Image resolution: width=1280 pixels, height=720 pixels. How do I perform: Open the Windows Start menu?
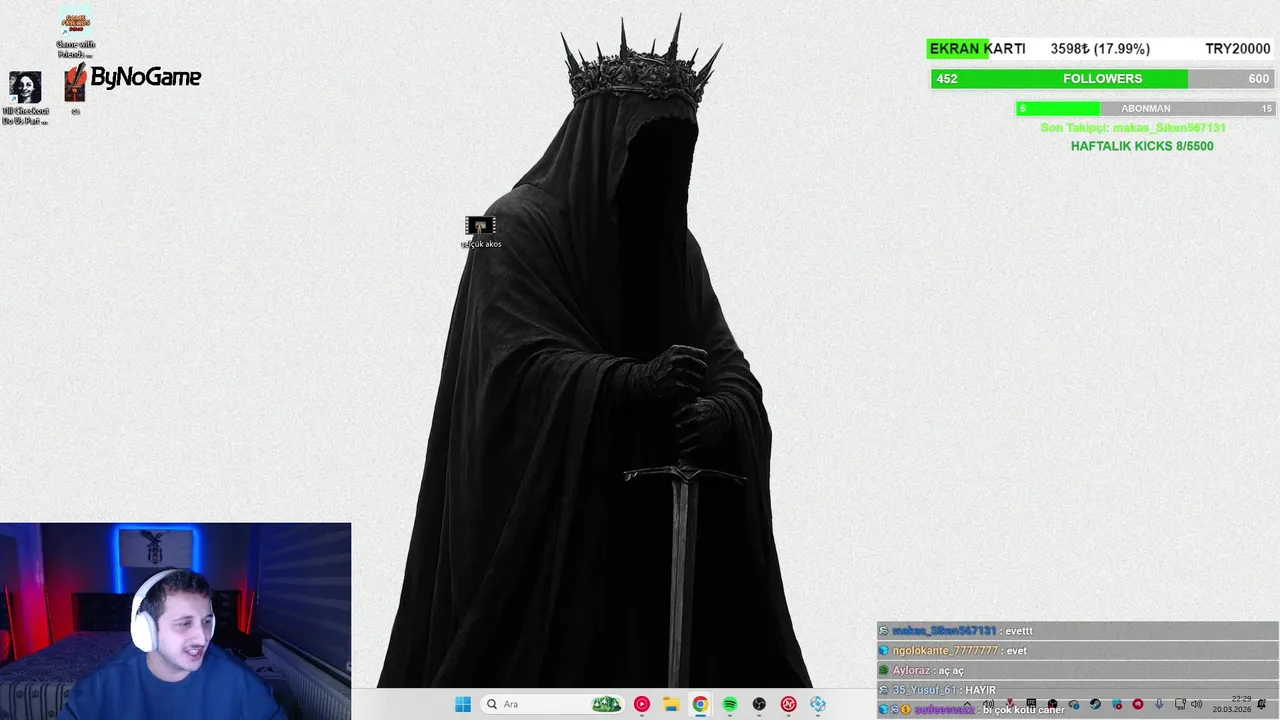click(x=463, y=704)
